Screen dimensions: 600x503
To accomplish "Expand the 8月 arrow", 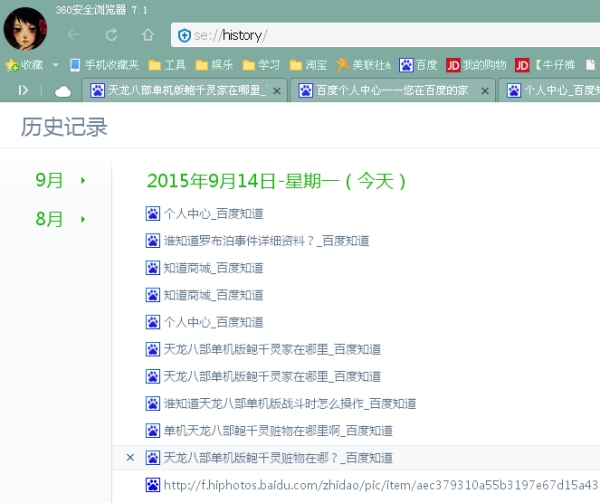I will [83, 220].
